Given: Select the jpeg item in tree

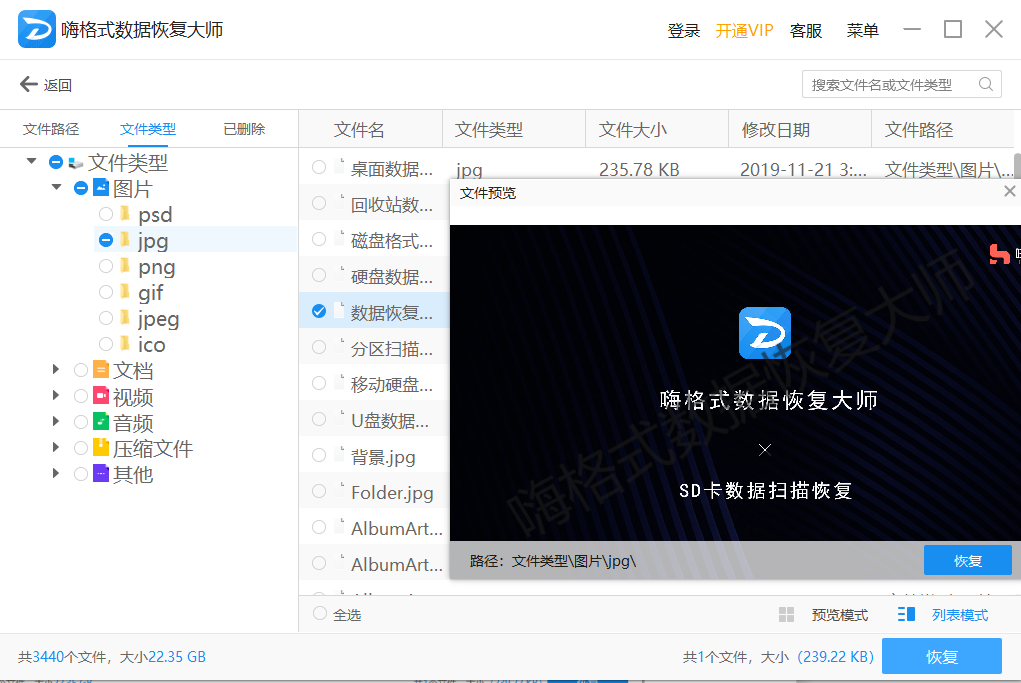Looking at the screenshot, I should click(158, 318).
